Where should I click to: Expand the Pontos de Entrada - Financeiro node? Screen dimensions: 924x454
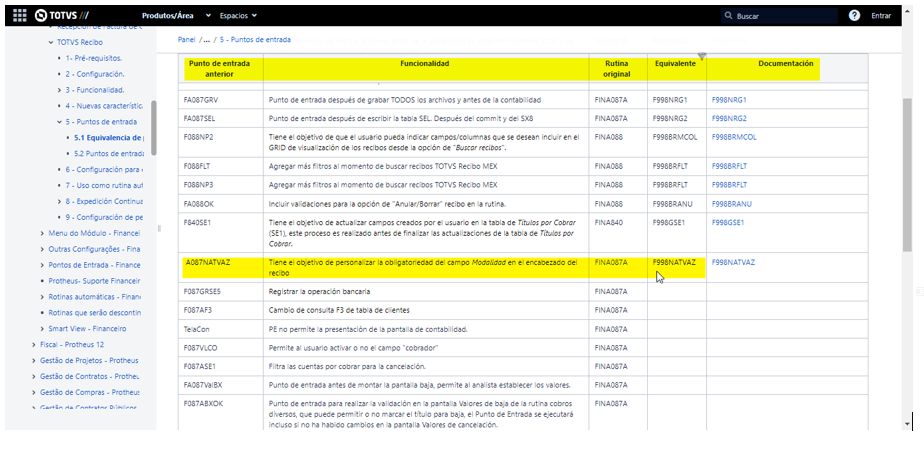click(x=42, y=265)
